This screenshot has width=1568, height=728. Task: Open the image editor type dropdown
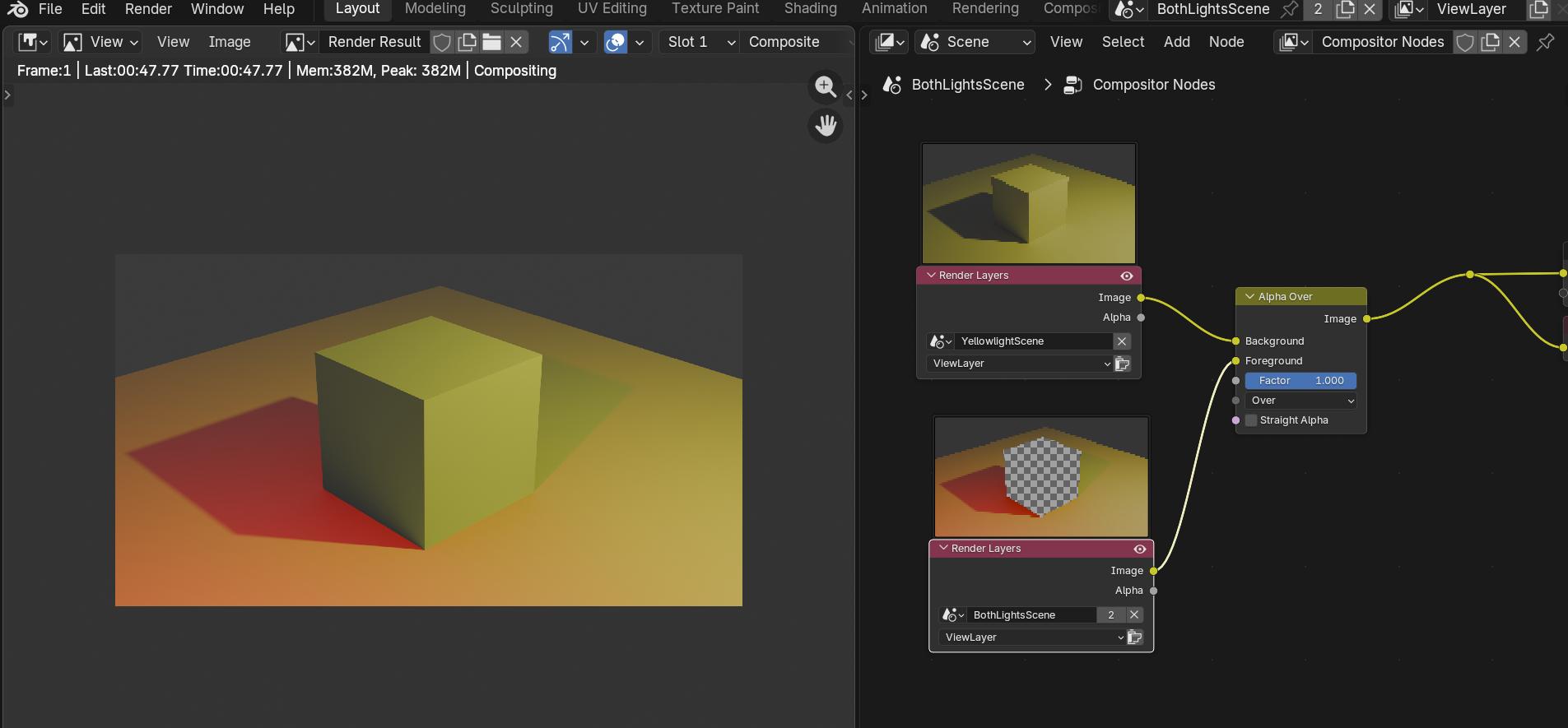point(33,42)
